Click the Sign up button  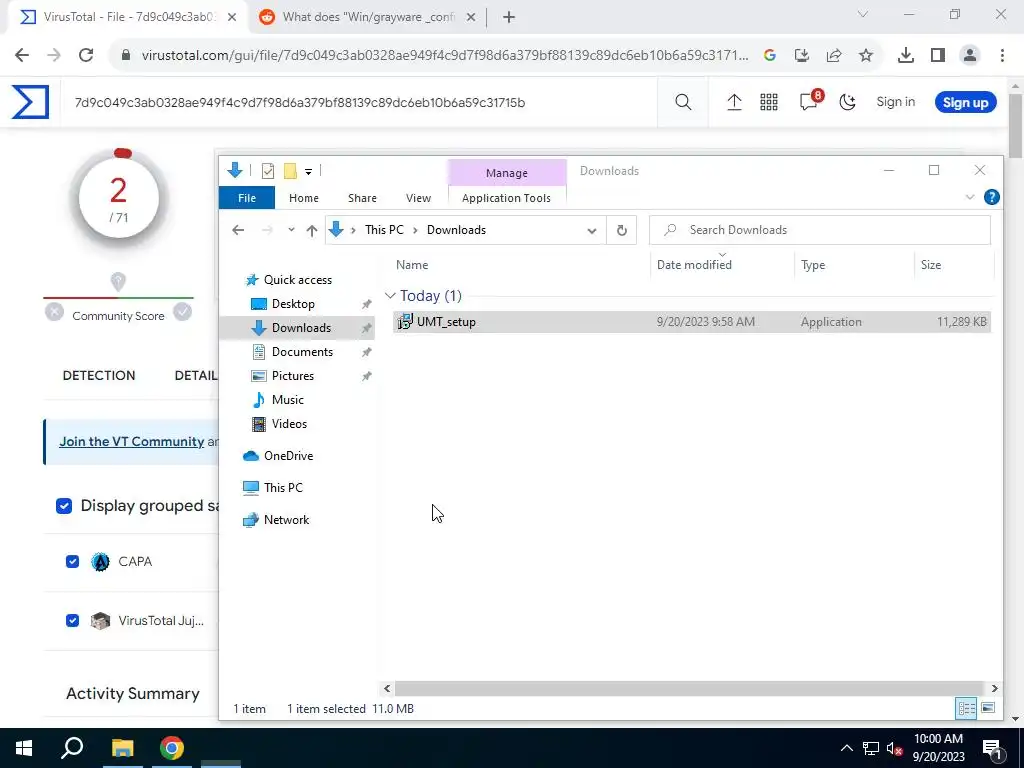(965, 103)
